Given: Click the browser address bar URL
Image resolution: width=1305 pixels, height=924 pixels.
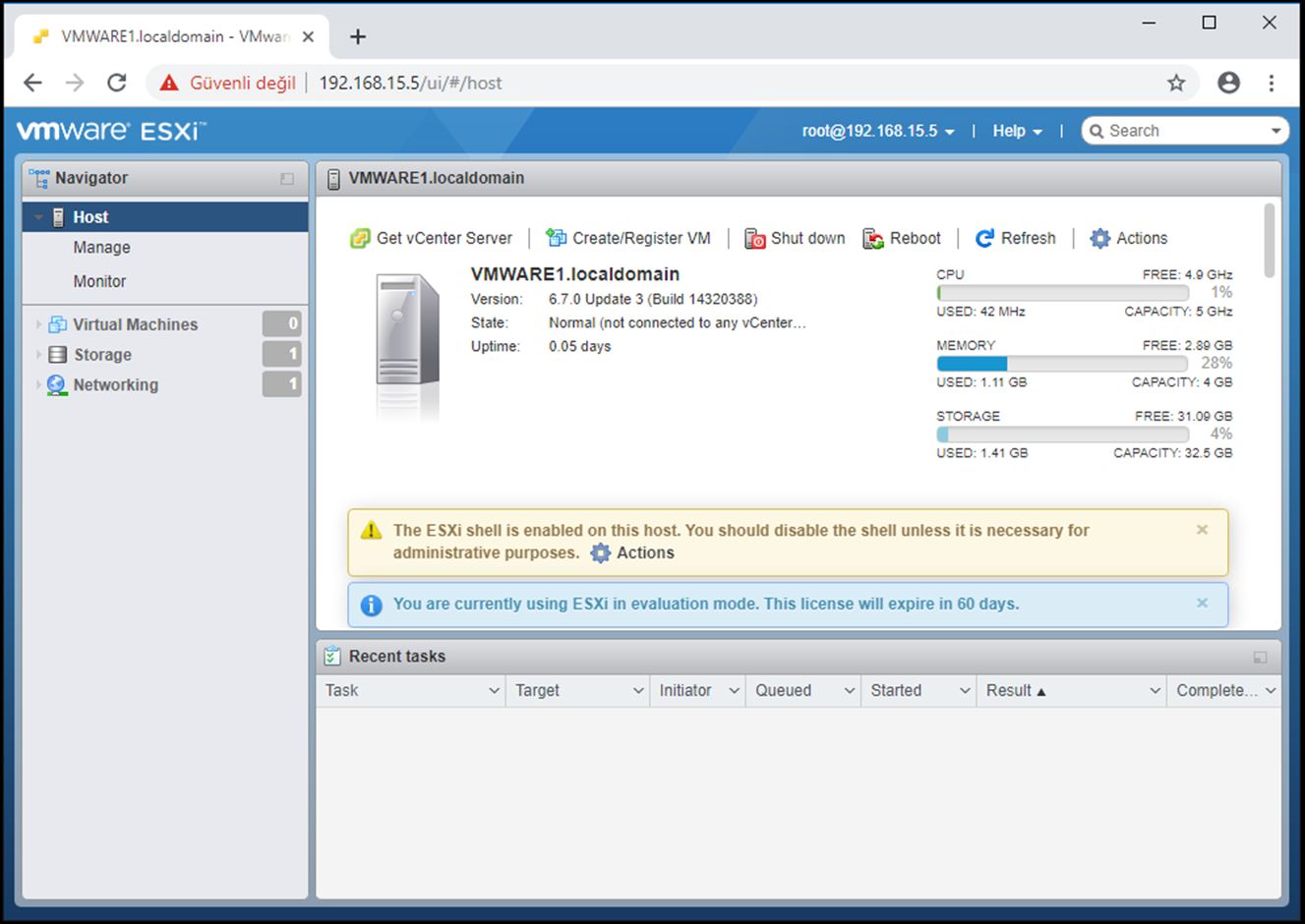Looking at the screenshot, I should coord(410,83).
